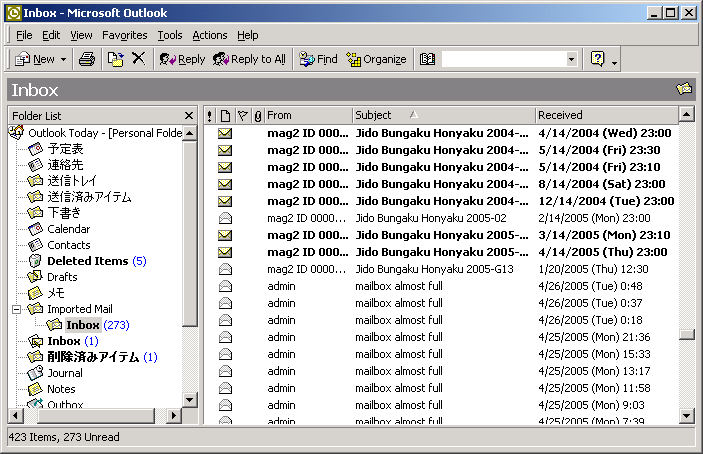Click the Print toolbar icon

[x=87, y=59]
